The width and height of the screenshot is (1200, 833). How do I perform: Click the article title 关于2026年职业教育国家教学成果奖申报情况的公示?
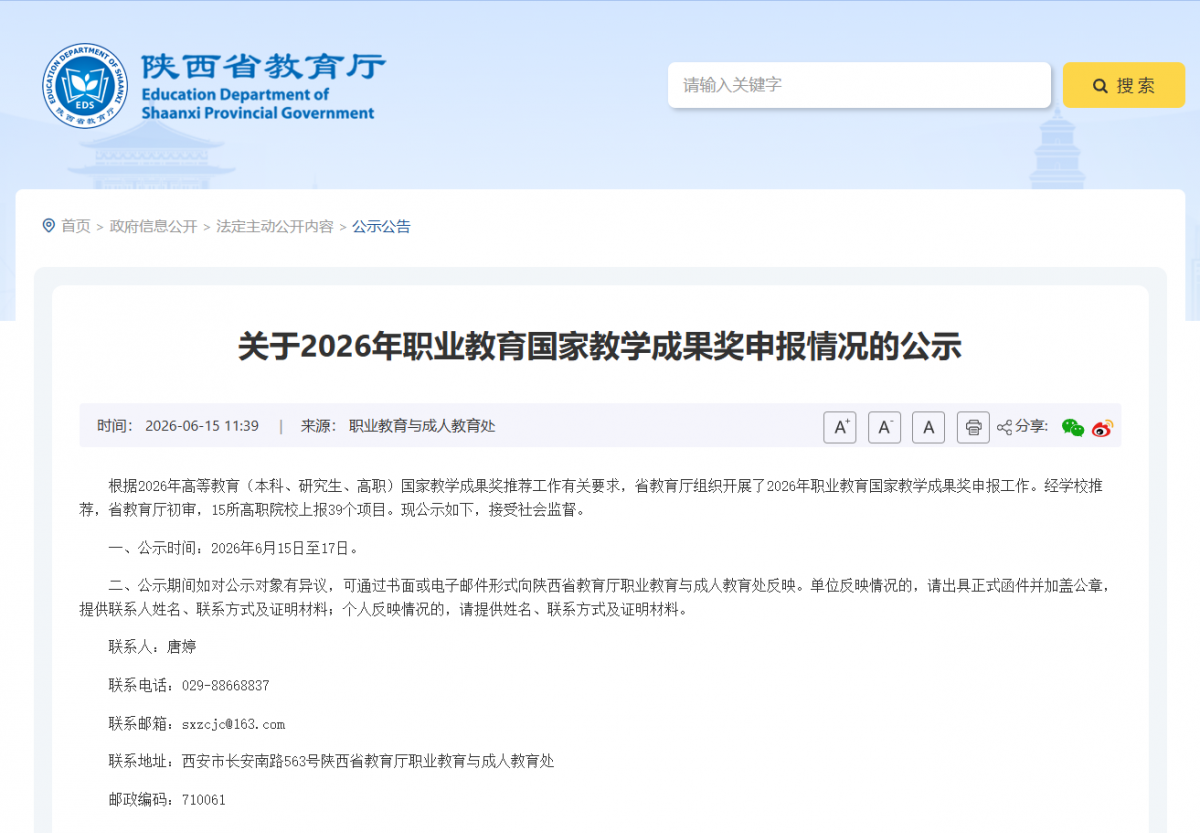click(x=599, y=347)
